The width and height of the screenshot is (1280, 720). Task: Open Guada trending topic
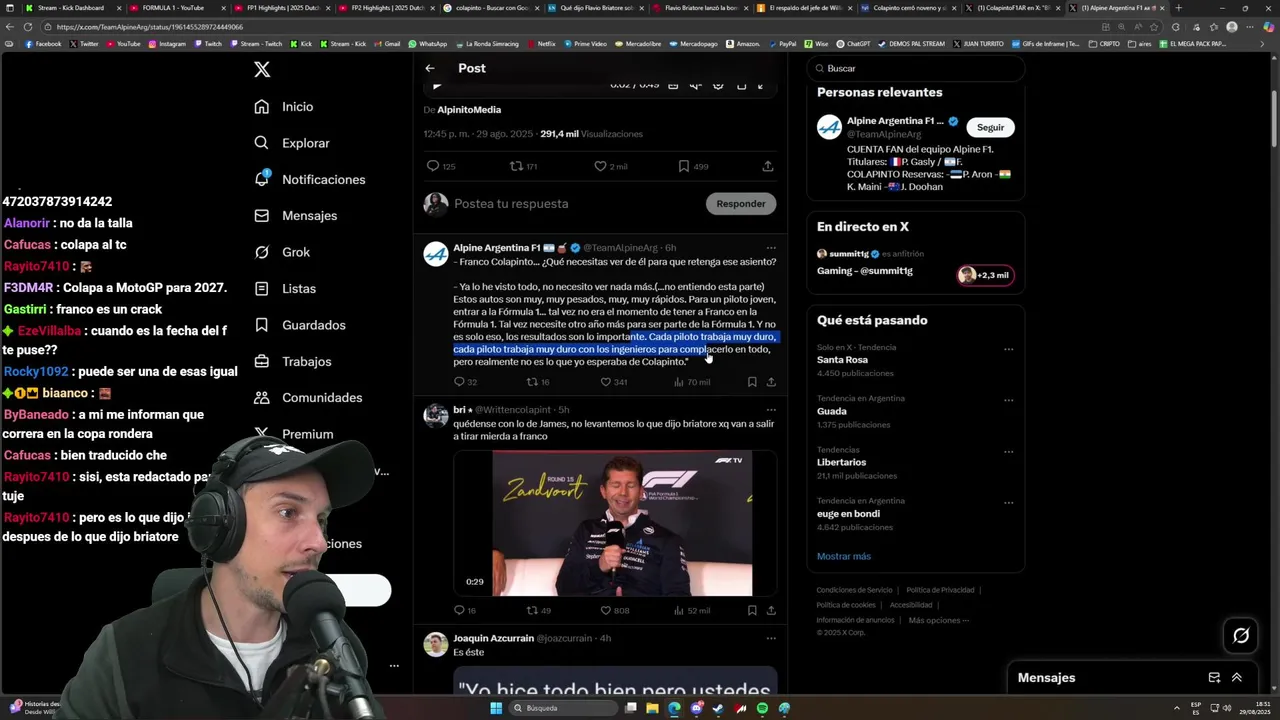tap(832, 411)
